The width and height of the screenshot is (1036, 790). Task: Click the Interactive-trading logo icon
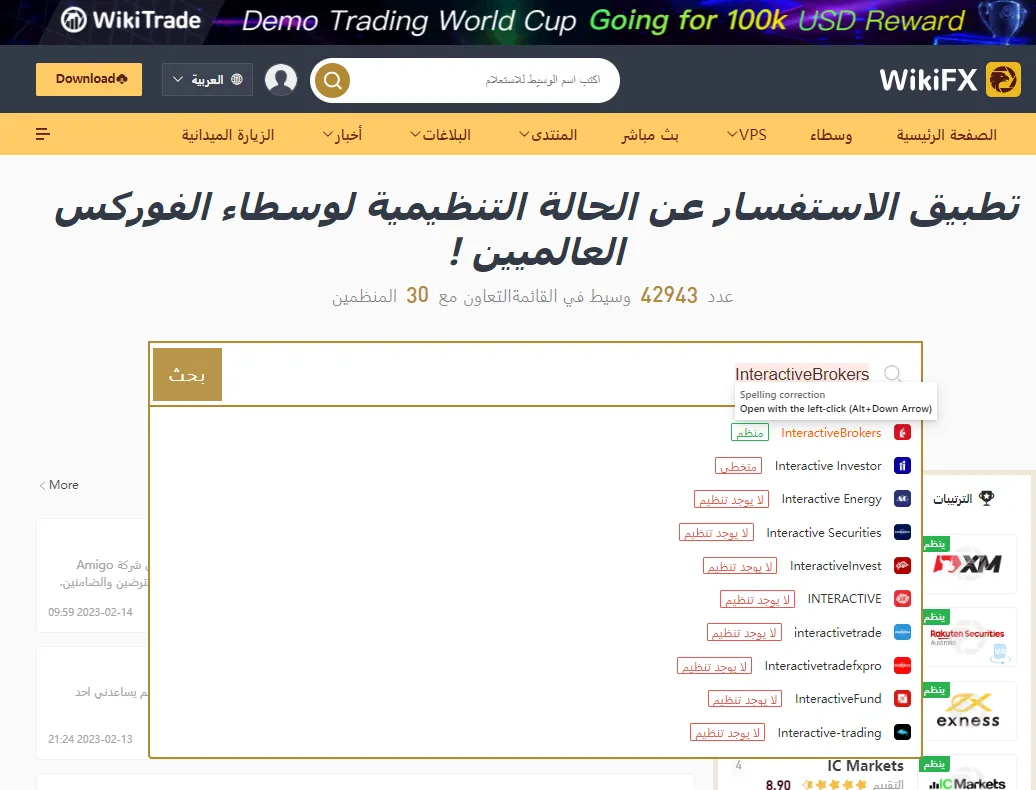pyautogui.click(x=903, y=732)
